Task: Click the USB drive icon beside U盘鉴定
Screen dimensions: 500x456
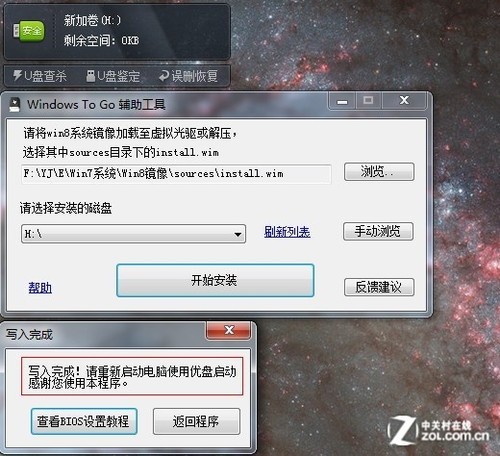Action: (90, 76)
